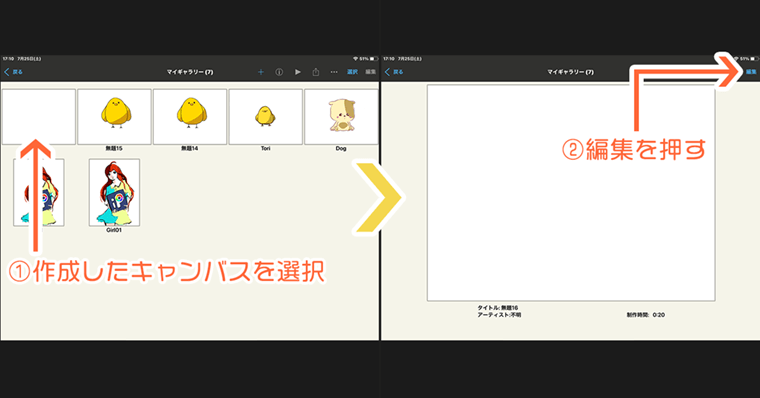This screenshot has width=760, height=398.
Task: Tap the Wi-Fi icon on gallery list screen
Action: click(356, 59)
